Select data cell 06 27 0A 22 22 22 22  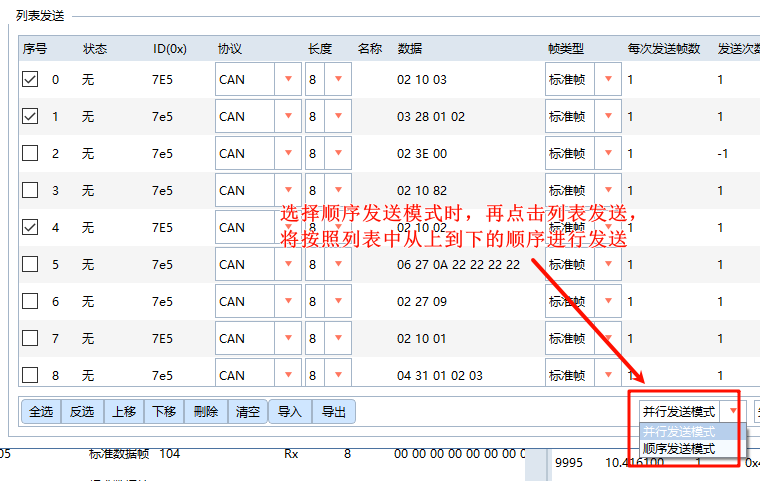(458, 265)
